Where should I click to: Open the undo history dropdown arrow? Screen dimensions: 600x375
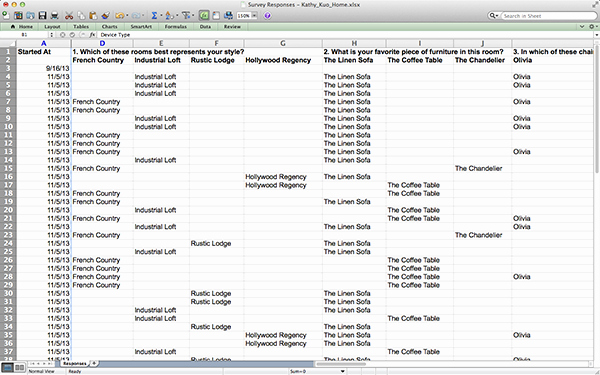(127, 16)
